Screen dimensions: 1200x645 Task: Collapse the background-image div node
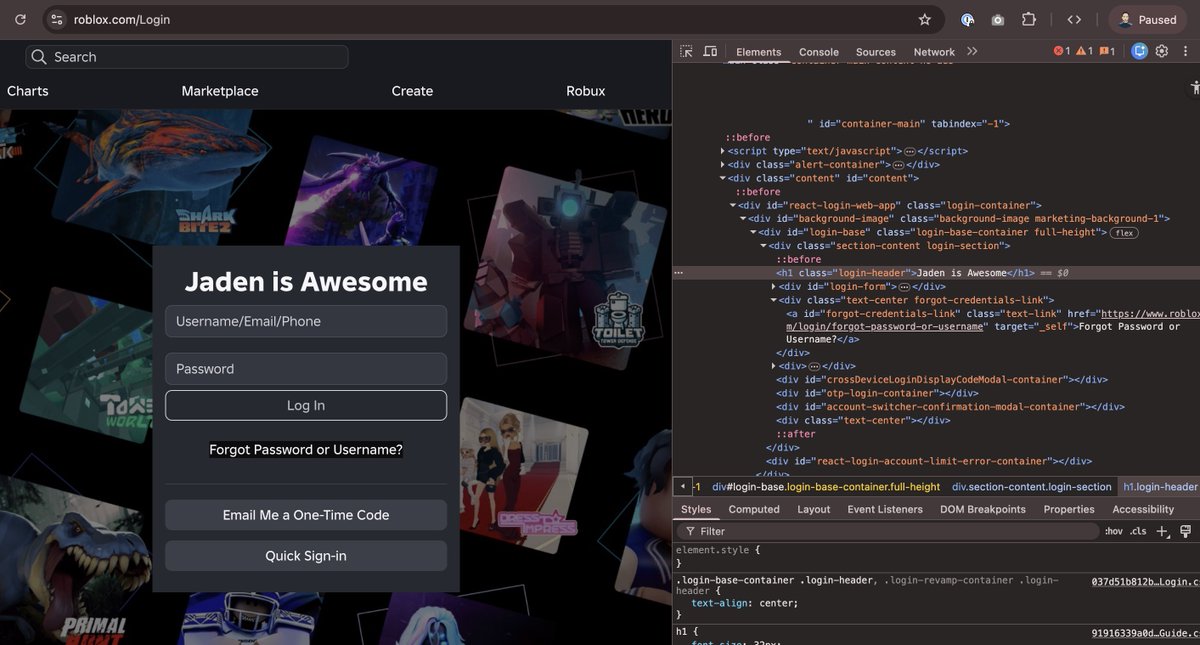click(x=743, y=218)
